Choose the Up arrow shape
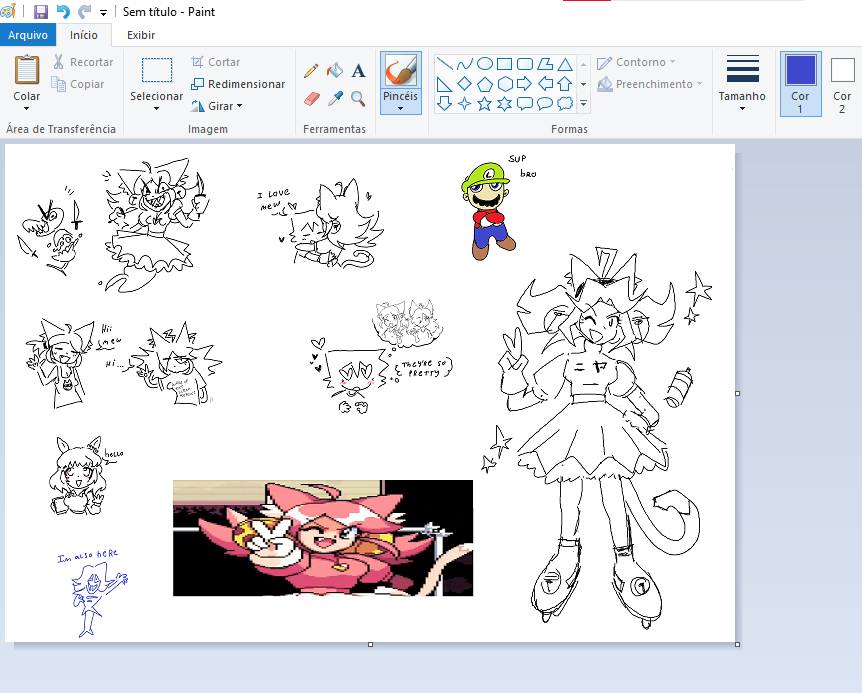 click(x=565, y=84)
